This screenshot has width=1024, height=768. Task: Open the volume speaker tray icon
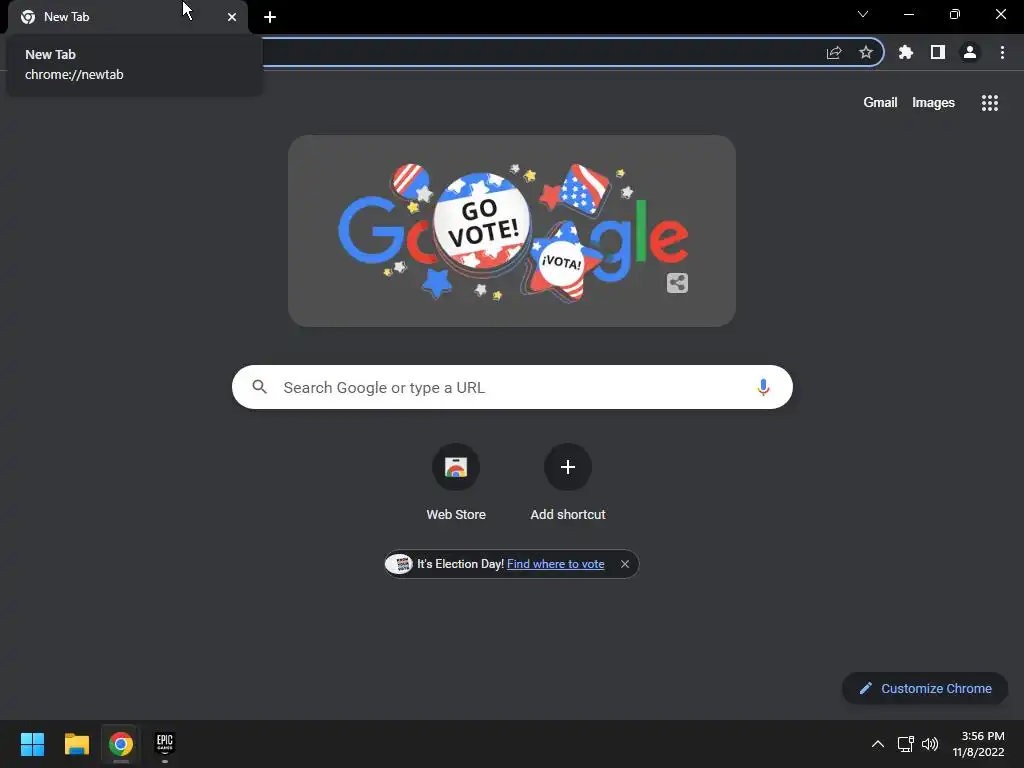[930, 744]
